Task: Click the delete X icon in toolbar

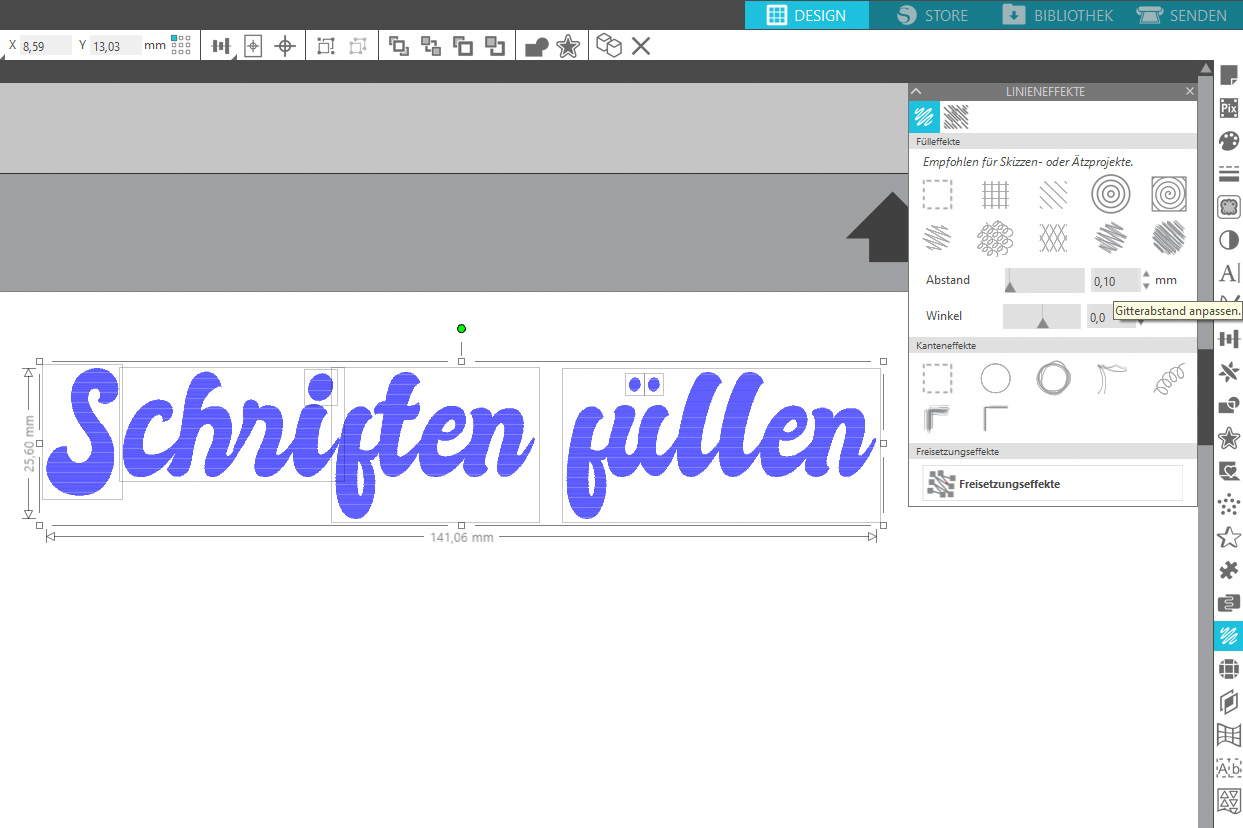Action: coord(641,46)
